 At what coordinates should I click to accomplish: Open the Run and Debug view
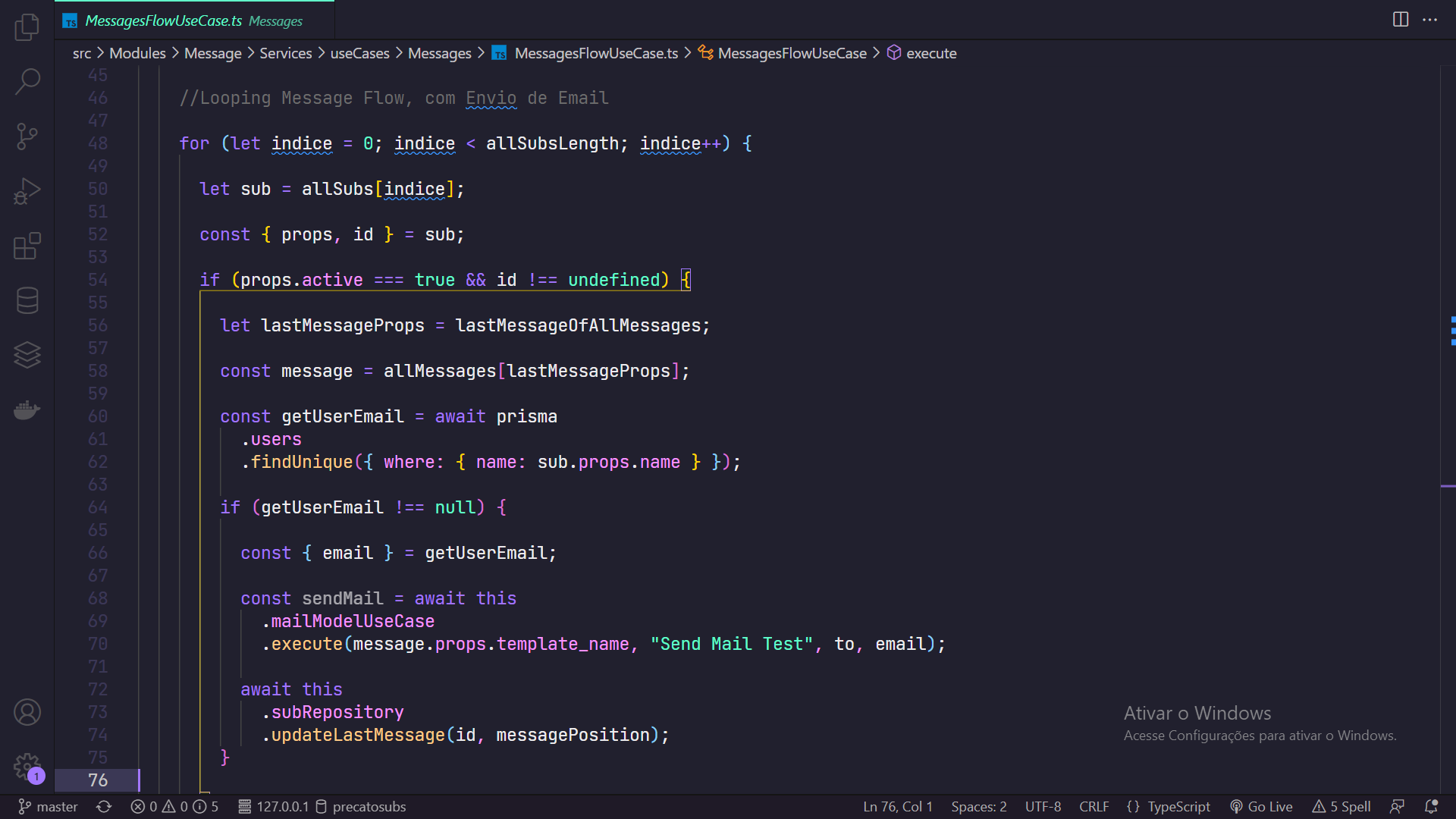[x=27, y=191]
